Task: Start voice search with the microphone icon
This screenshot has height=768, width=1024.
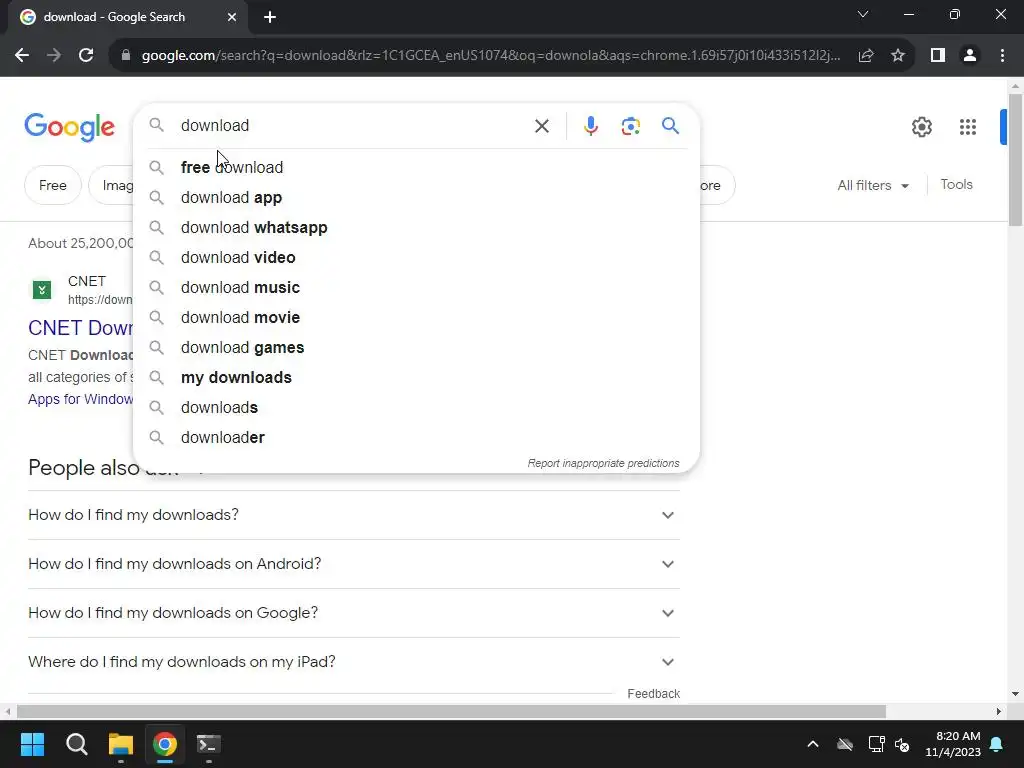Action: [590, 126]
